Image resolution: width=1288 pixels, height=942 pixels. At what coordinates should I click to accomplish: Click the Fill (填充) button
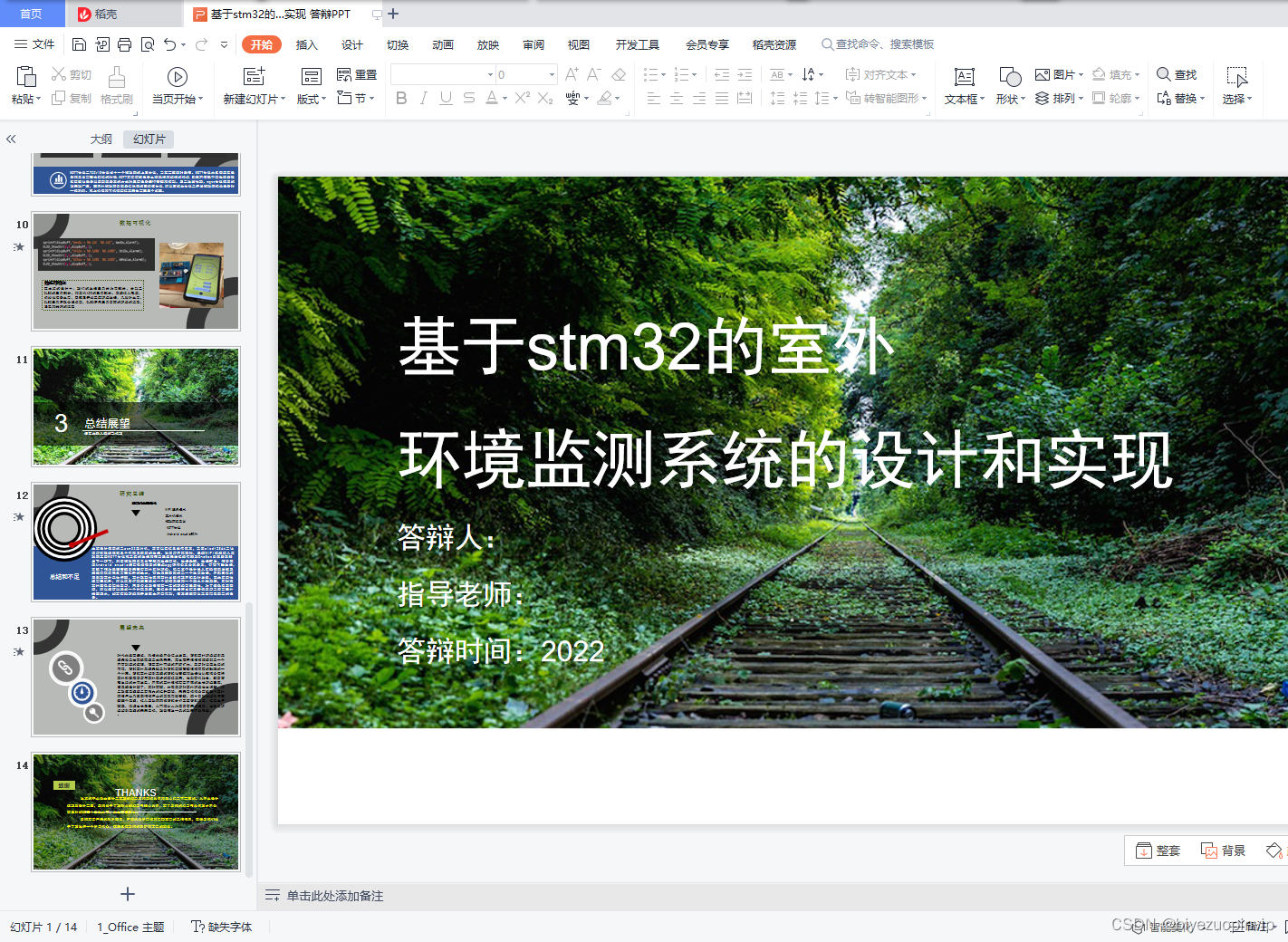(1116, 74)
